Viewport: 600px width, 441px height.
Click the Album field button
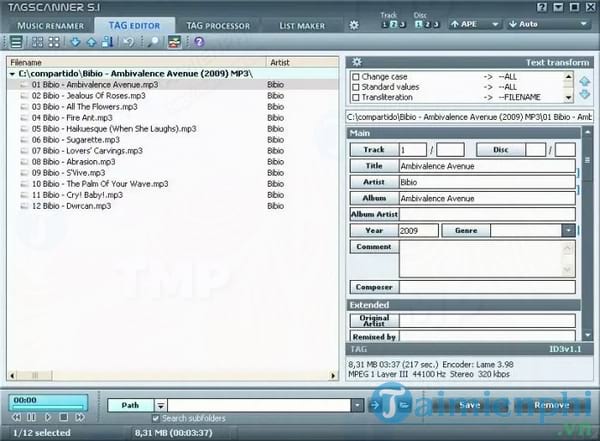374,198
